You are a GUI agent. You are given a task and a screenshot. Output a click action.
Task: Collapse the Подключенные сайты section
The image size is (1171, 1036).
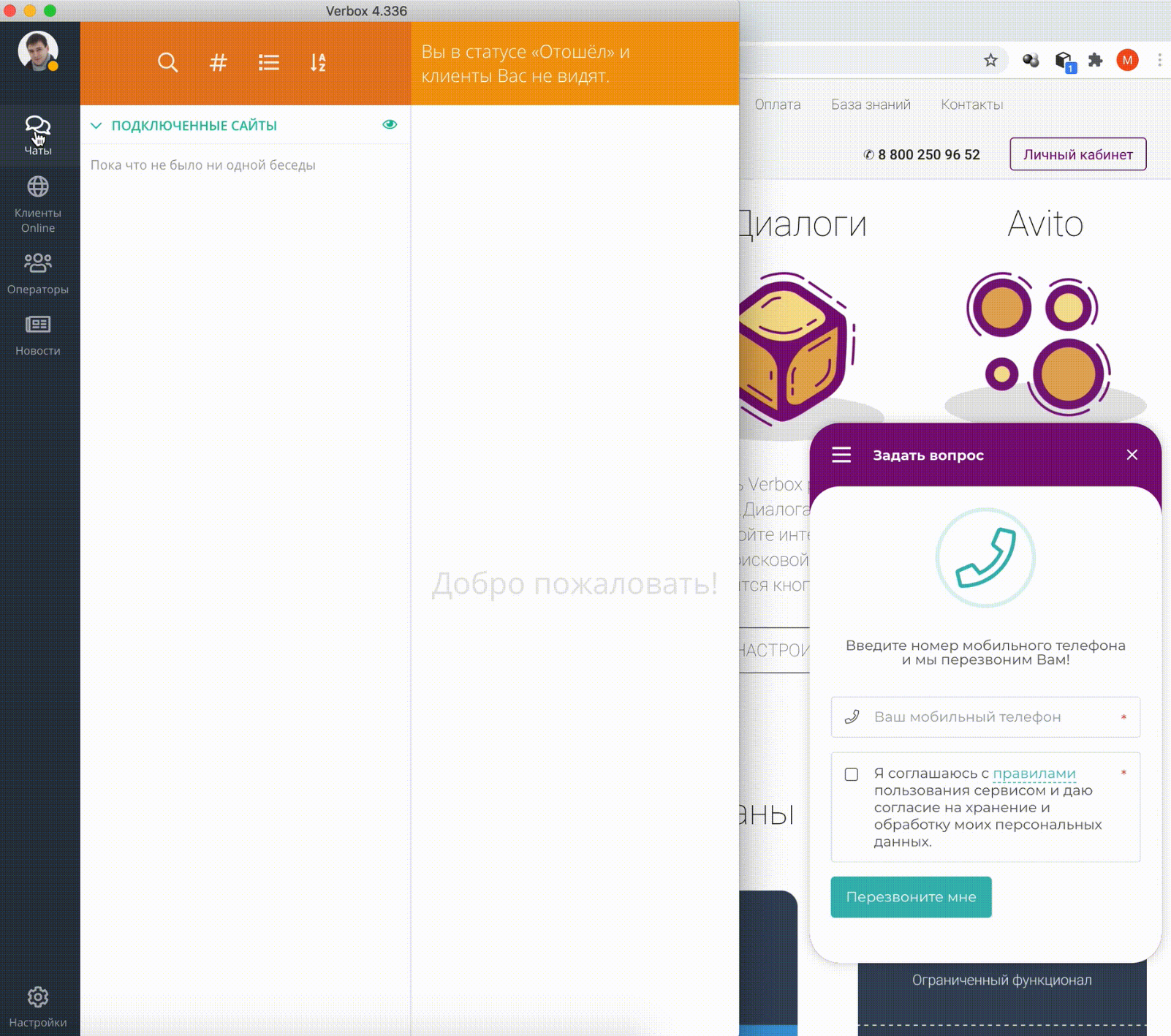pyautogui.click(x=96, y=126)
